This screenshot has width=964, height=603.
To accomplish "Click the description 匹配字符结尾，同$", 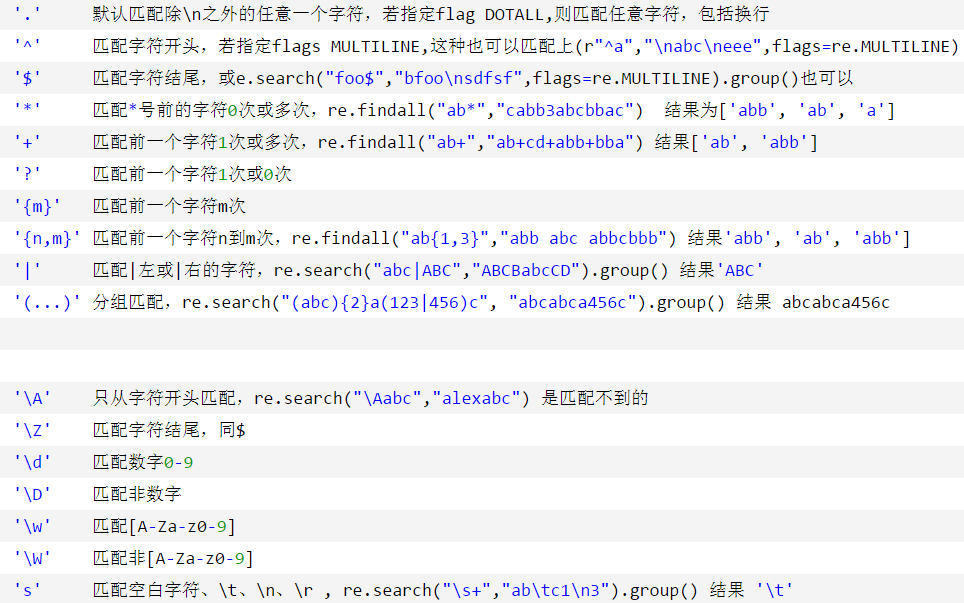I will (x=169, y=430).
